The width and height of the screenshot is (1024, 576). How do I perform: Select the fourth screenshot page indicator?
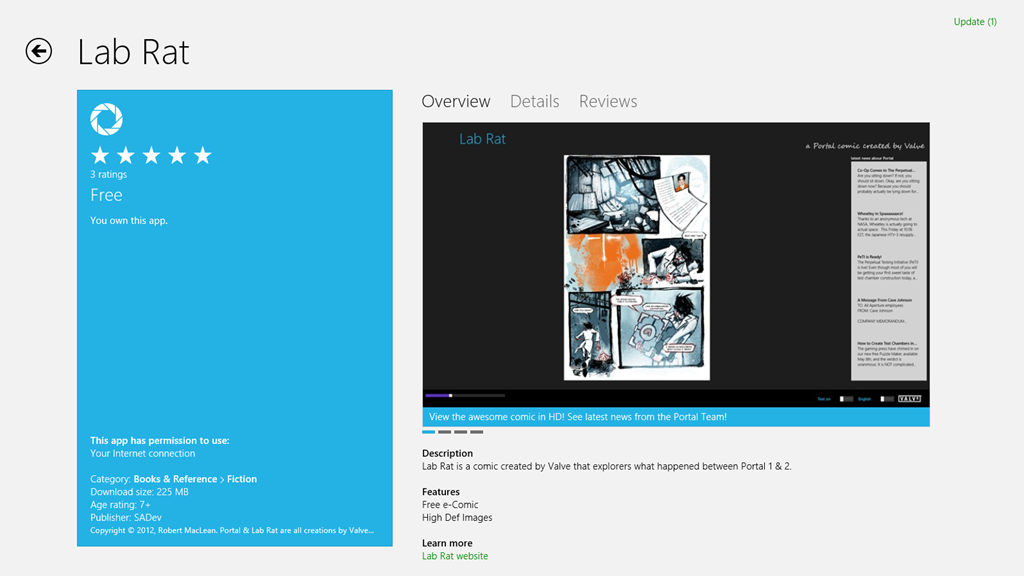(x=477, y=432)
